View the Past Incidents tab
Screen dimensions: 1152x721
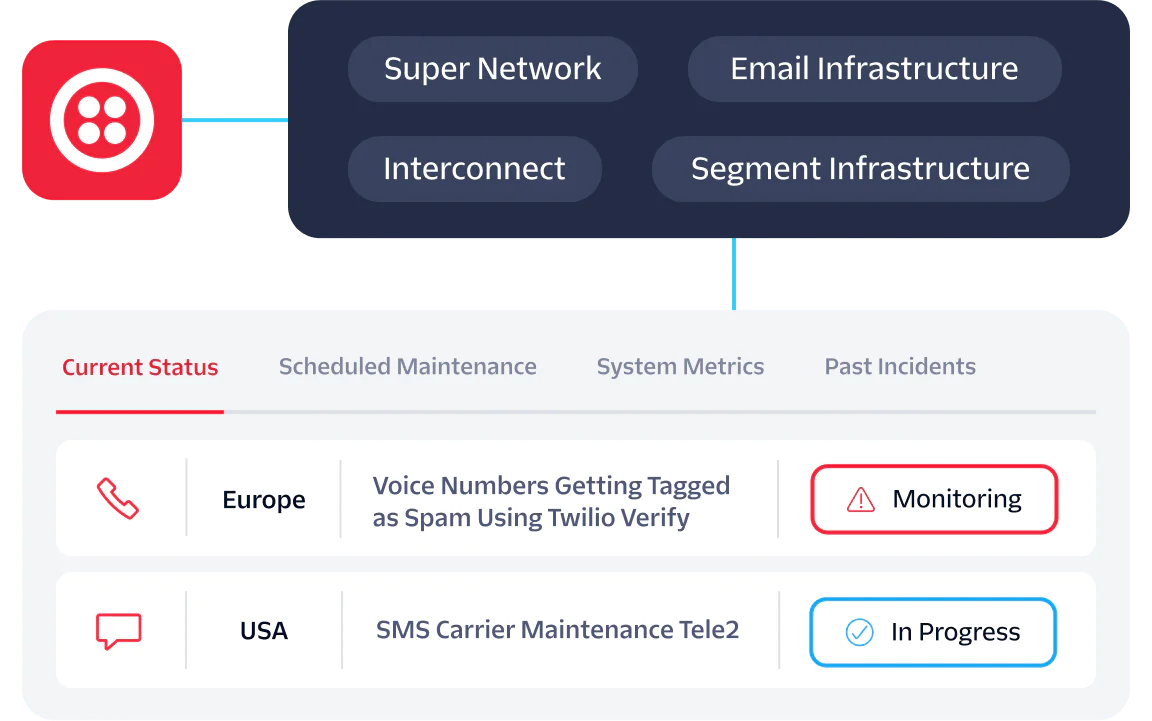pyautogui.click(x=900, y=367)
